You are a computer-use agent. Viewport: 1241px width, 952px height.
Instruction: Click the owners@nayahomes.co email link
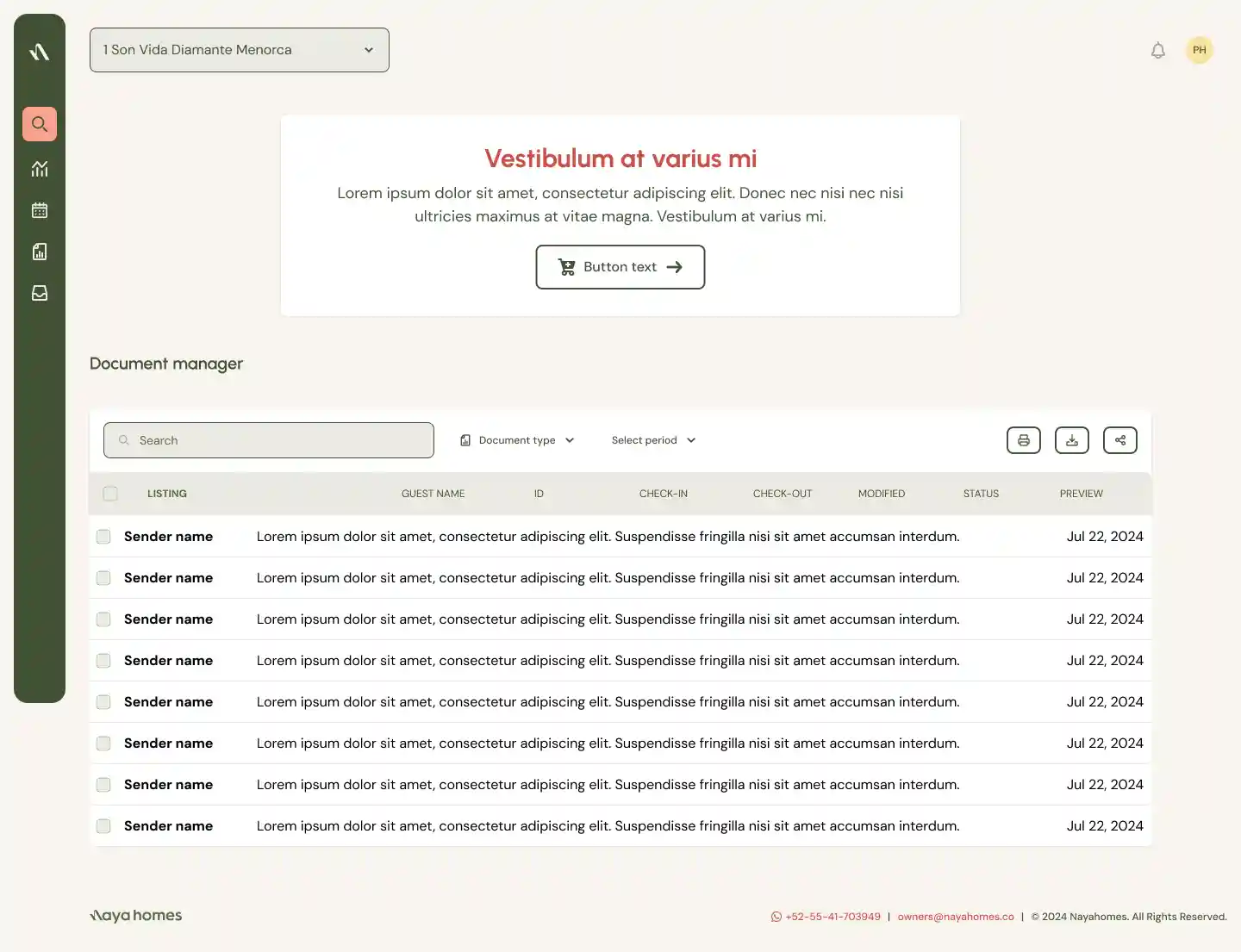pos(956,917)
